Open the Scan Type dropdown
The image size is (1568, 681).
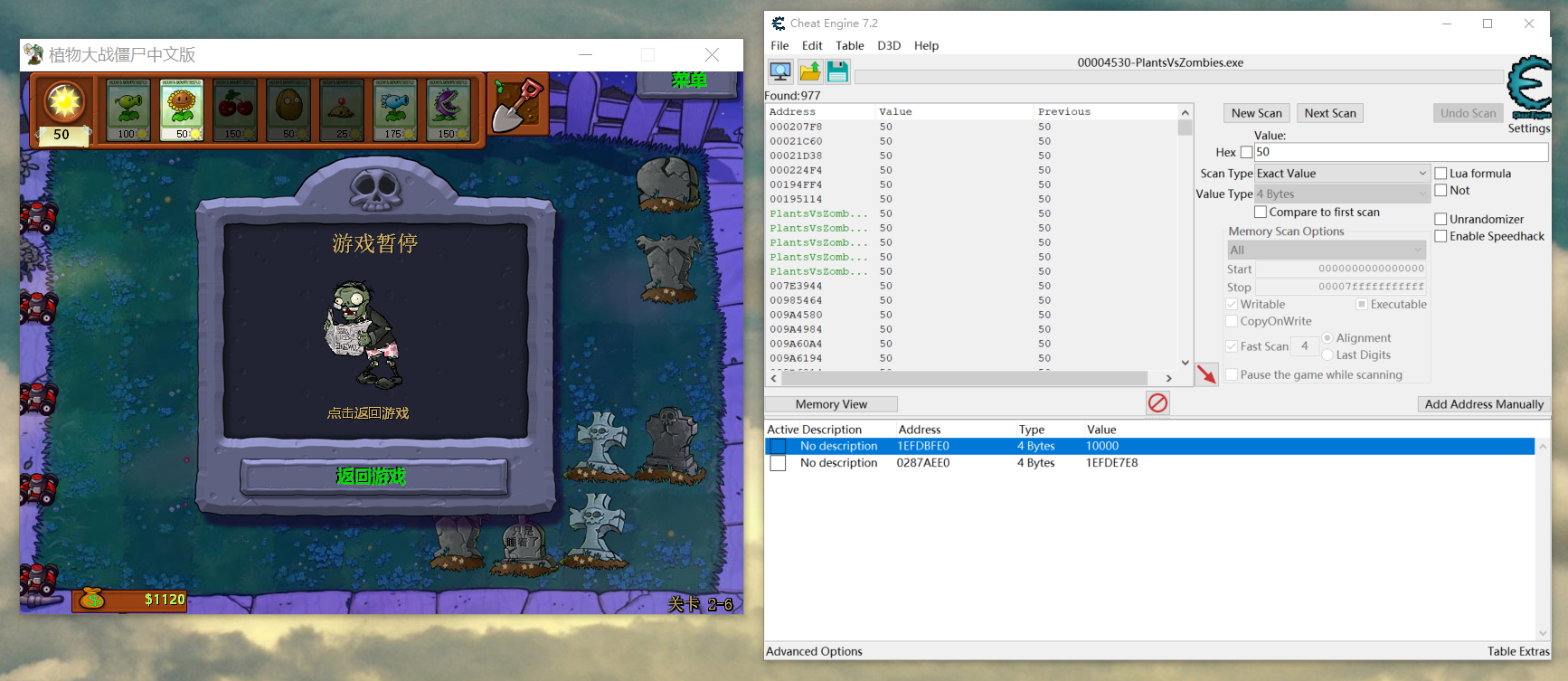[1342, 174]
